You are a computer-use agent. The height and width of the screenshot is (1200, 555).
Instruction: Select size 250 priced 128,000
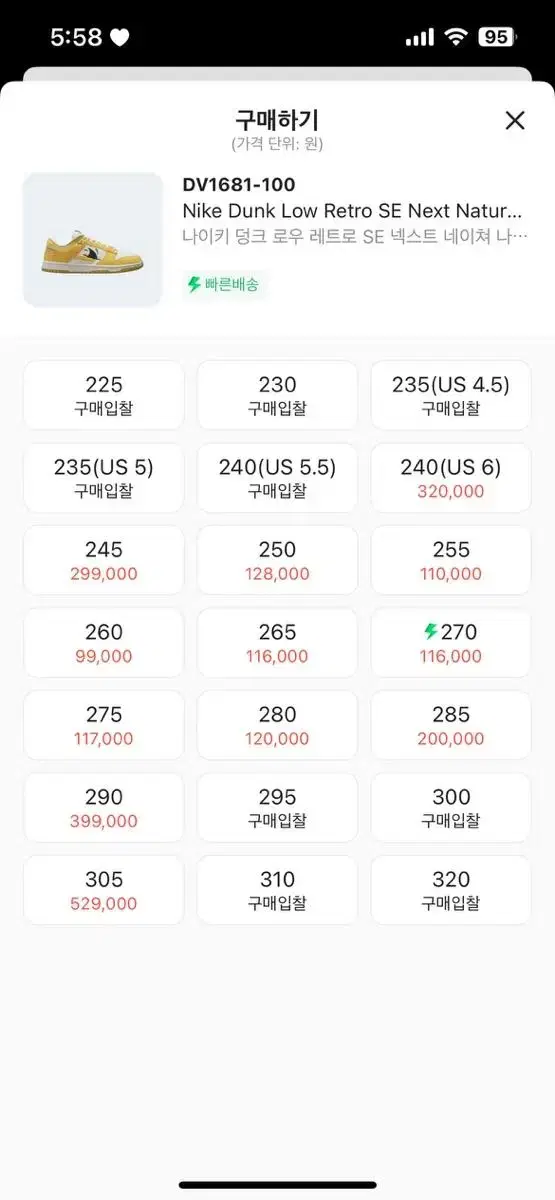277,560
